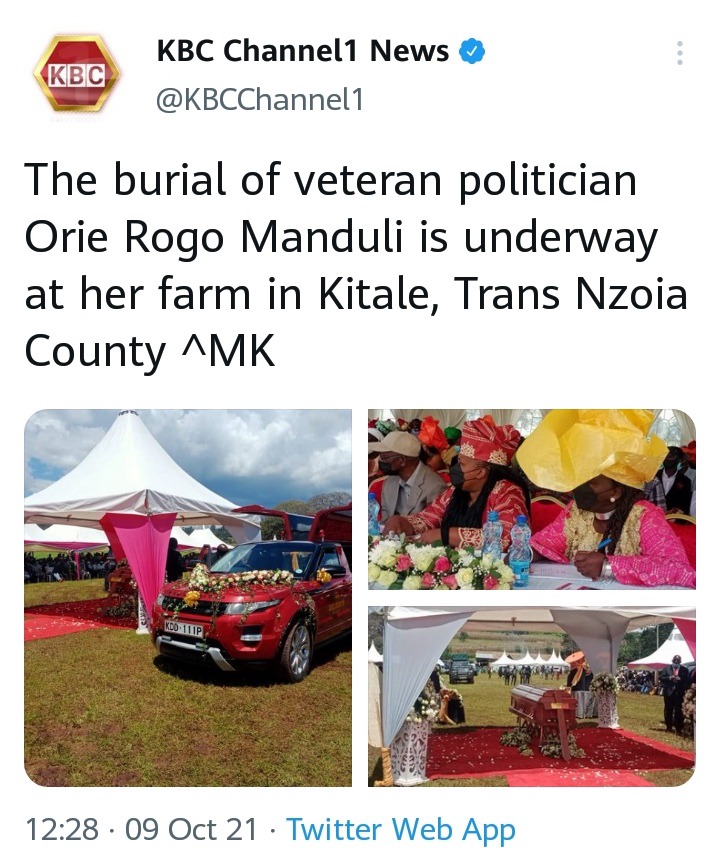The height and width of the screenshot is (861, 720).
Task: Click the @KBCChannel1 handle
Action: click(x=260, y=100)
